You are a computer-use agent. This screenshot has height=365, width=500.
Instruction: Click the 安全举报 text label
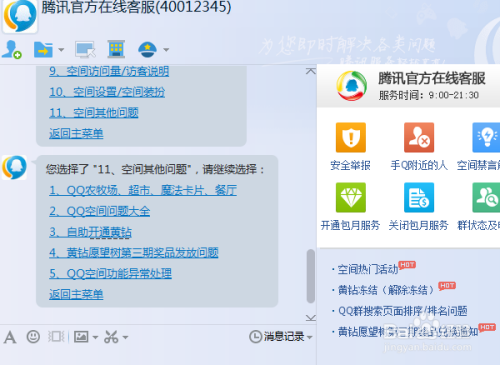[x=351, y=165]
